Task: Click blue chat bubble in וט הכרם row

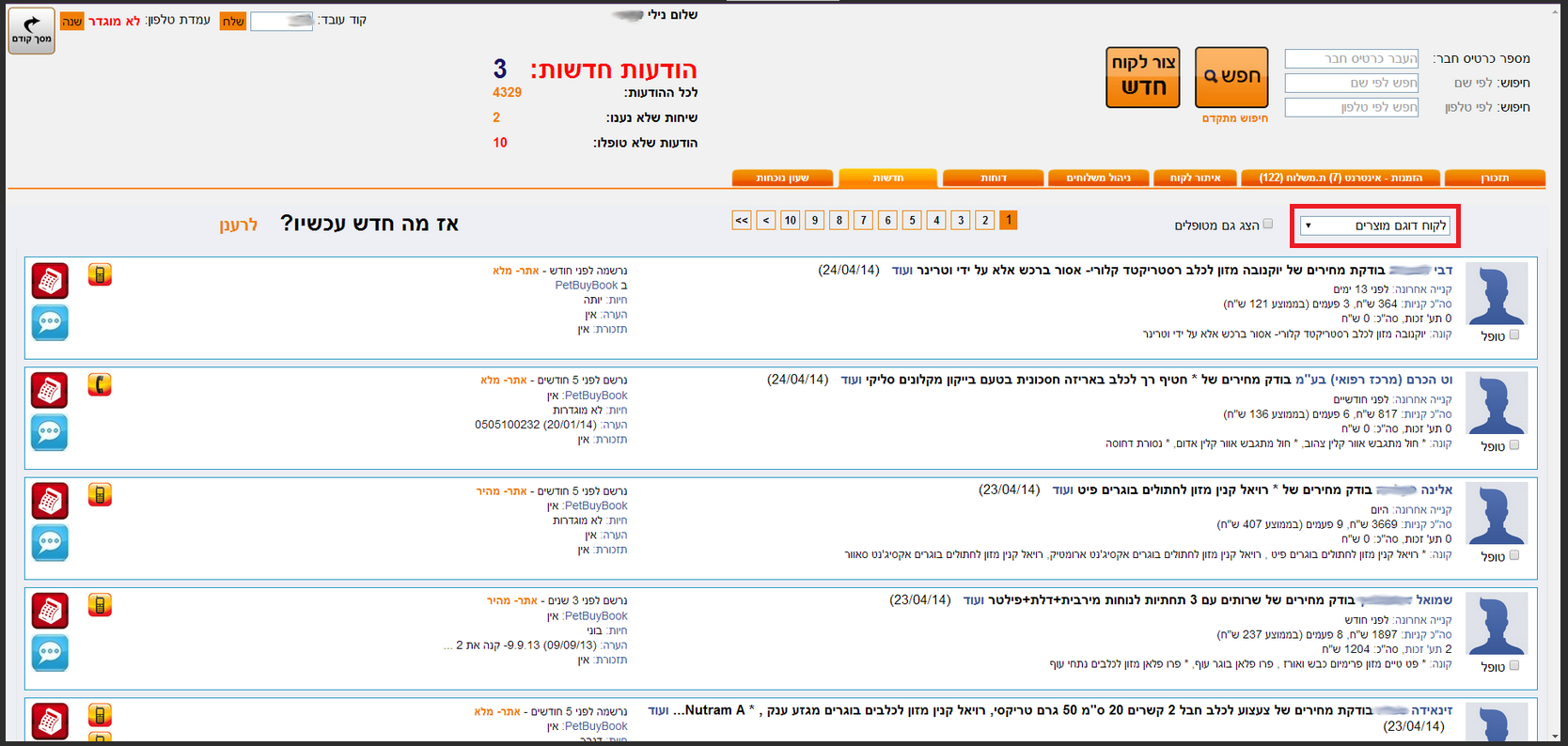Action: [50, 433]
